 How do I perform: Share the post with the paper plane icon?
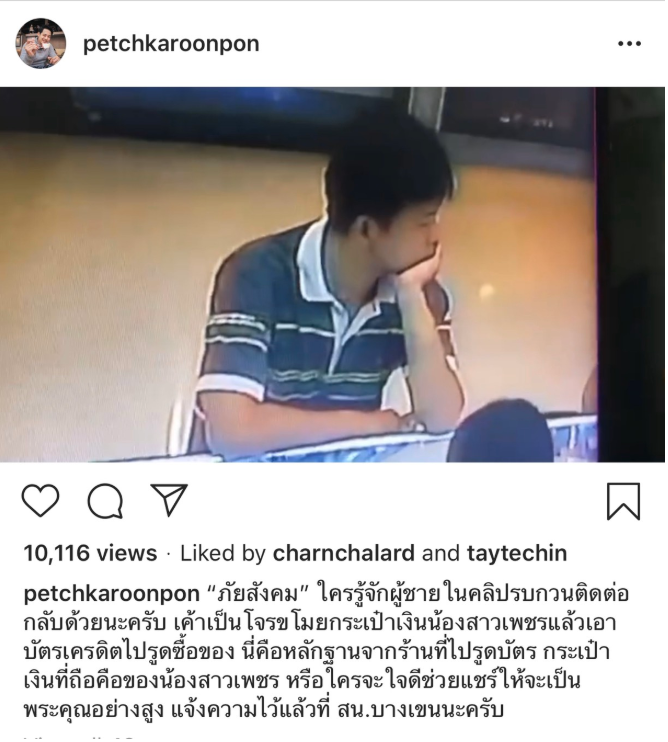(x=169, y=499)
